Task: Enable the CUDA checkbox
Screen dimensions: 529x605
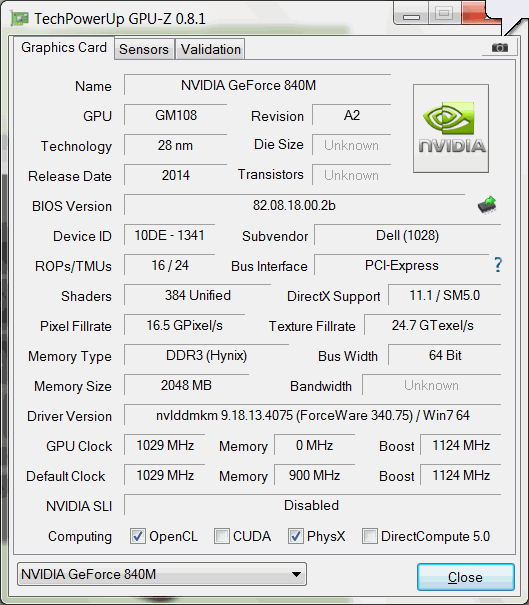Action: [222, 536]
